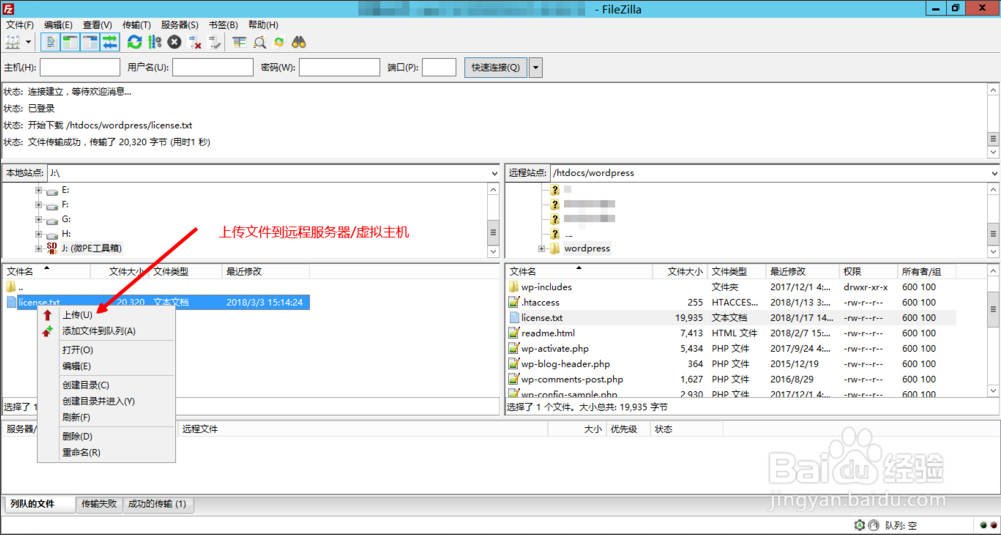
Task: Toggle synchronized browsing
Action: pos(279,42)
